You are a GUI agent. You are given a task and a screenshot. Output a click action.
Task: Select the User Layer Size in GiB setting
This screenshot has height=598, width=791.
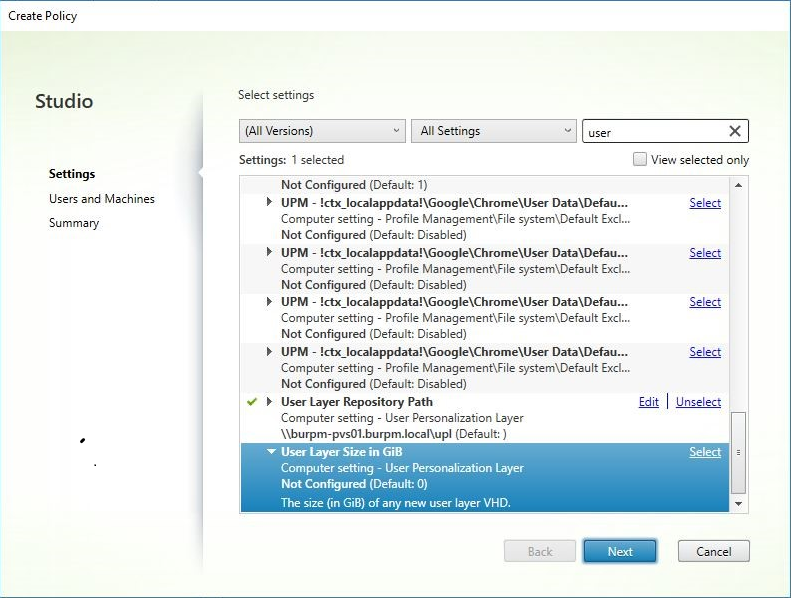(705, 452)
